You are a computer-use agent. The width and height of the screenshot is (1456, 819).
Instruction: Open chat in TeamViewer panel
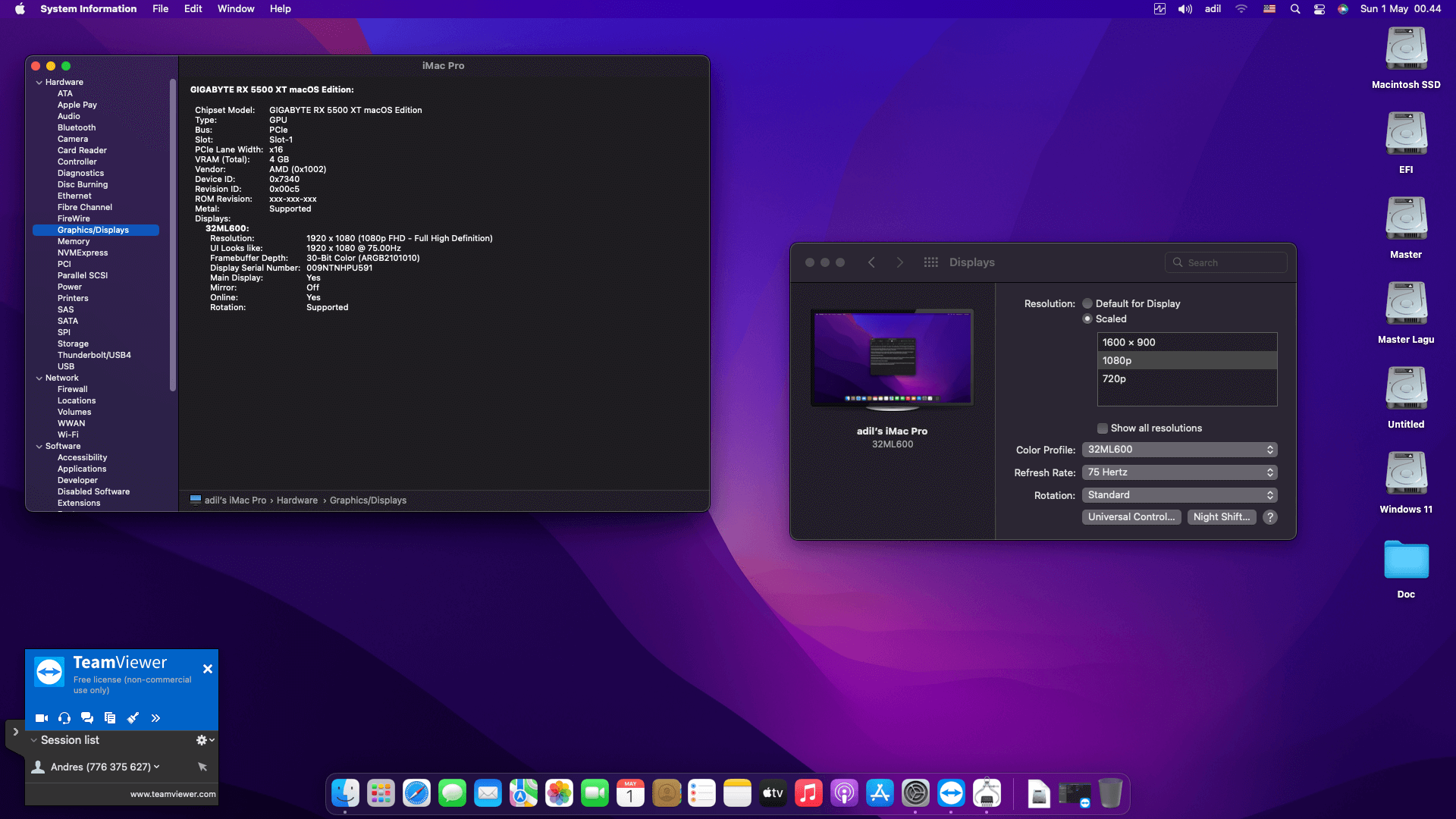[x=87, y=718]
